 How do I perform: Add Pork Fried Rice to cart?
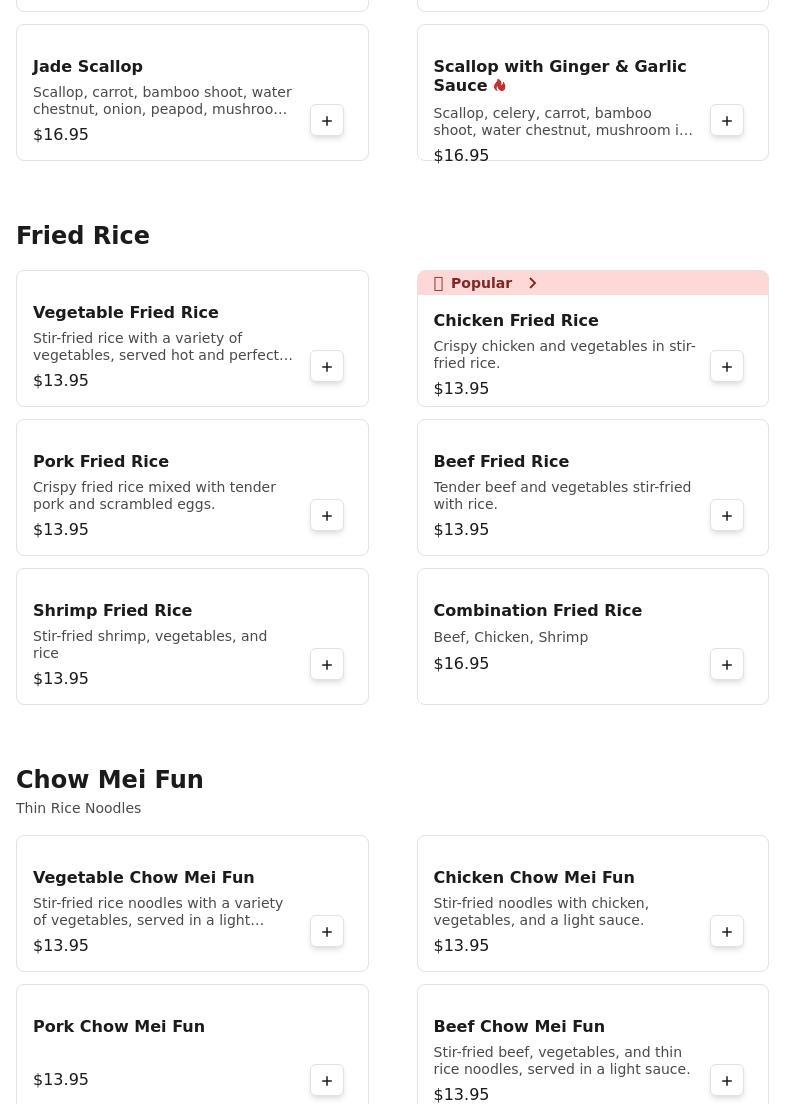[x=327, y=516]
